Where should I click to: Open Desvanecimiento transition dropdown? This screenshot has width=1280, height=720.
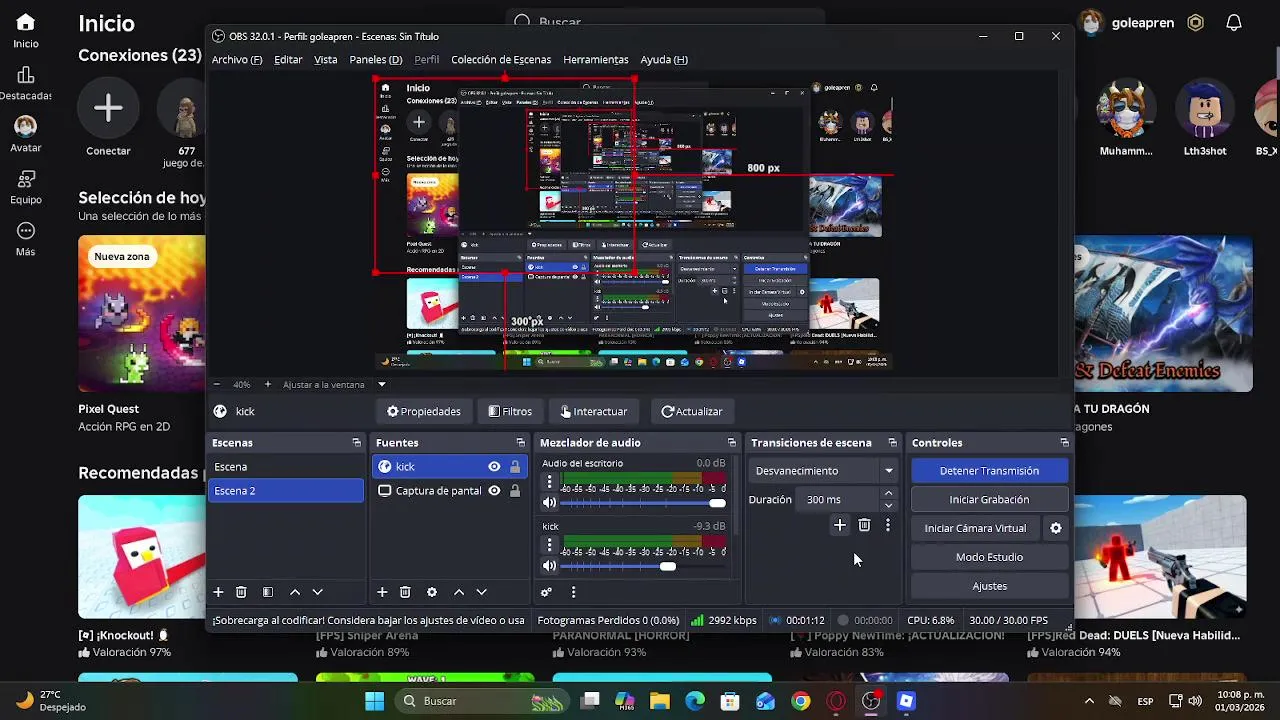point(824,470)
